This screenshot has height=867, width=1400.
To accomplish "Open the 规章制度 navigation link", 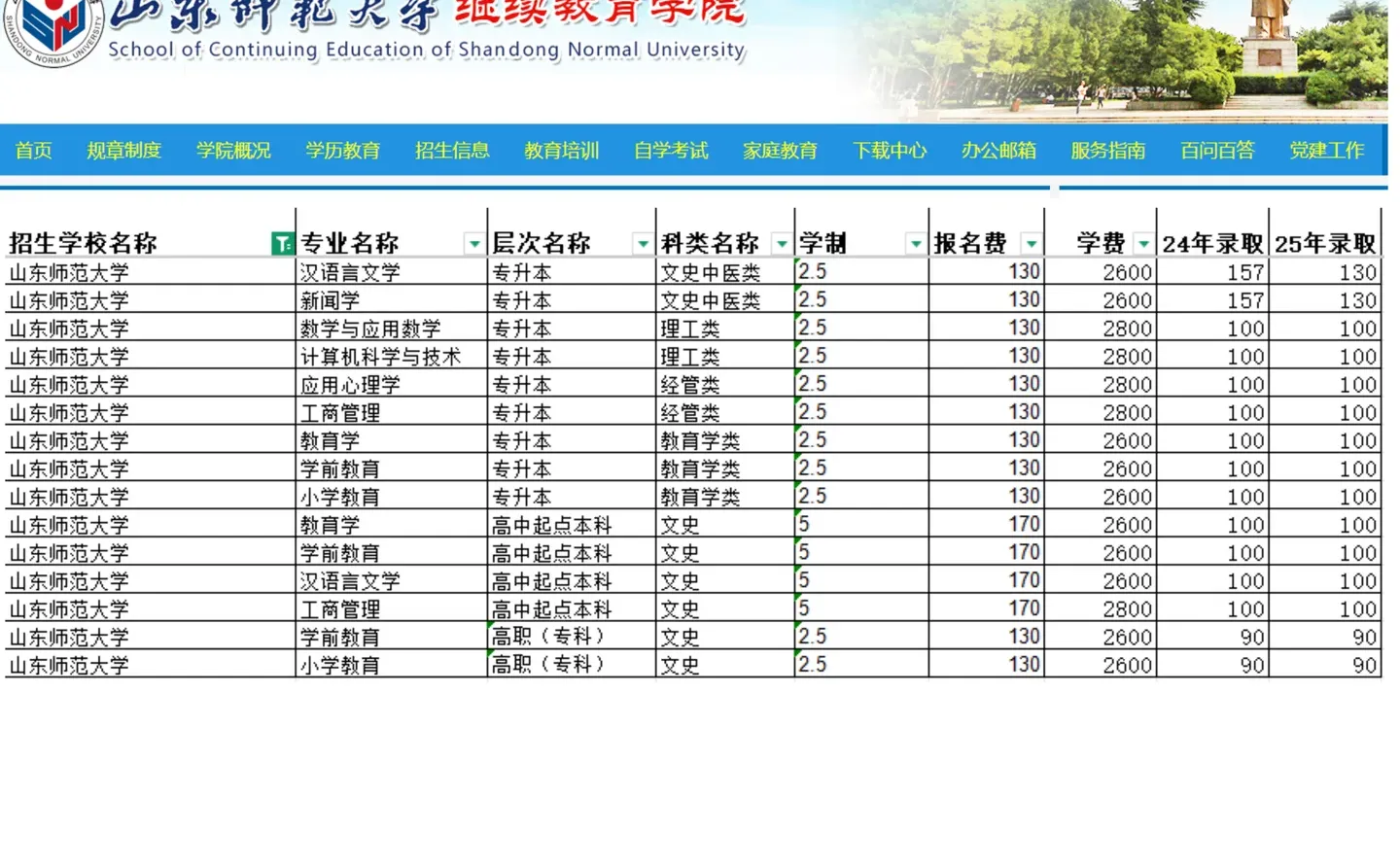I will (123, 151).
